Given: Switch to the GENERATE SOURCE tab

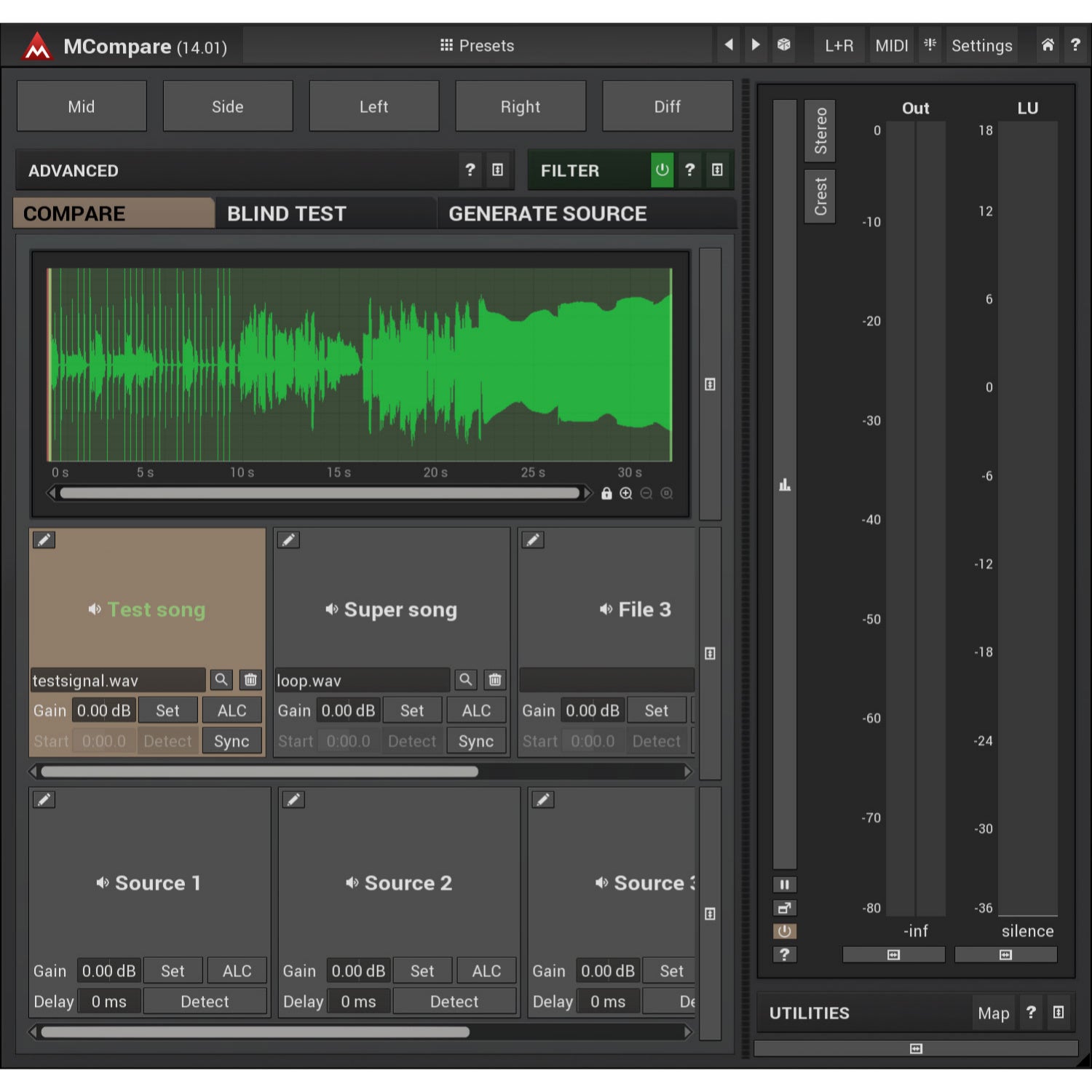Looking at the screenshot, I should 587,213.
